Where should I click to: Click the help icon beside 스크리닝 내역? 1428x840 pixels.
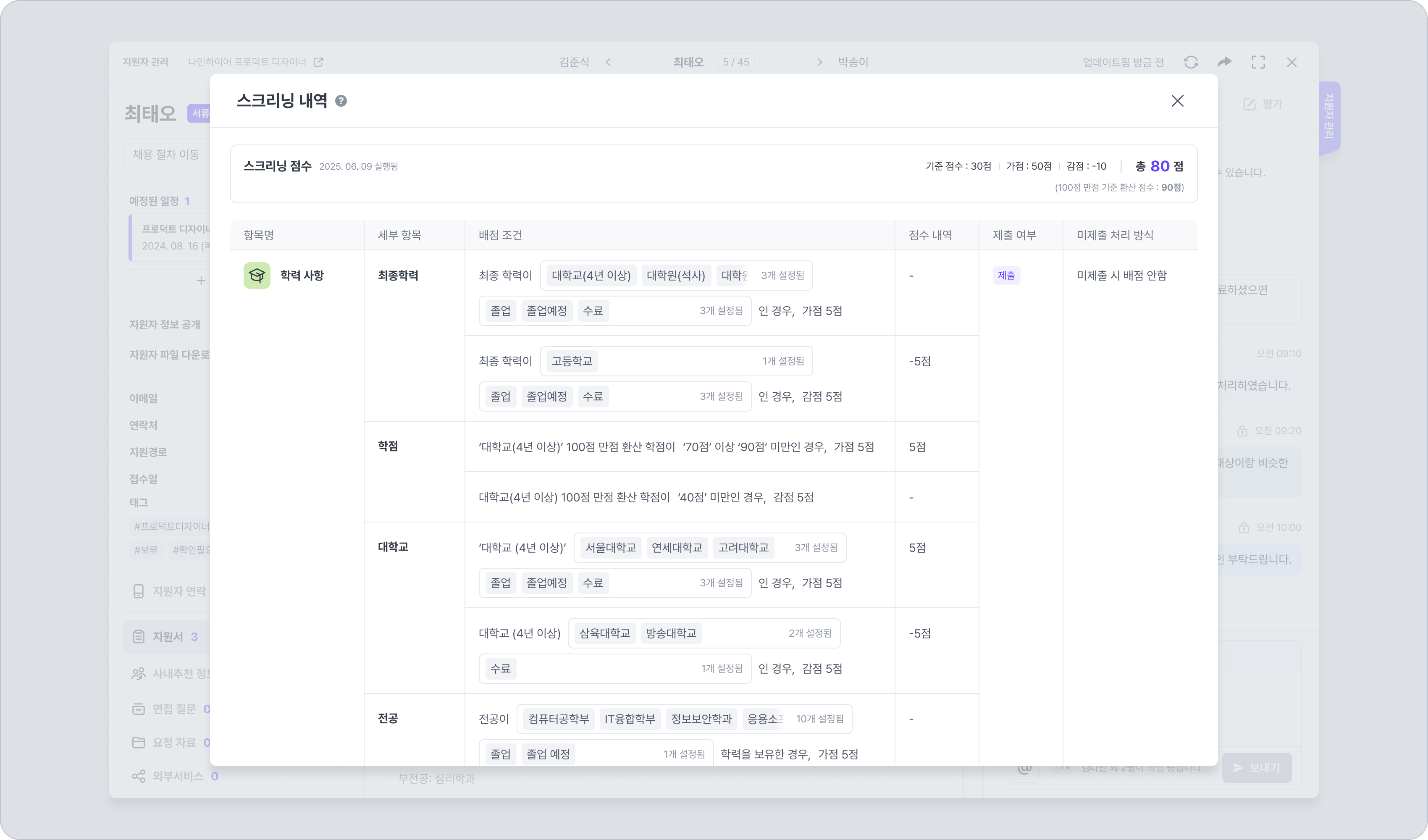(x=341, y=101)
